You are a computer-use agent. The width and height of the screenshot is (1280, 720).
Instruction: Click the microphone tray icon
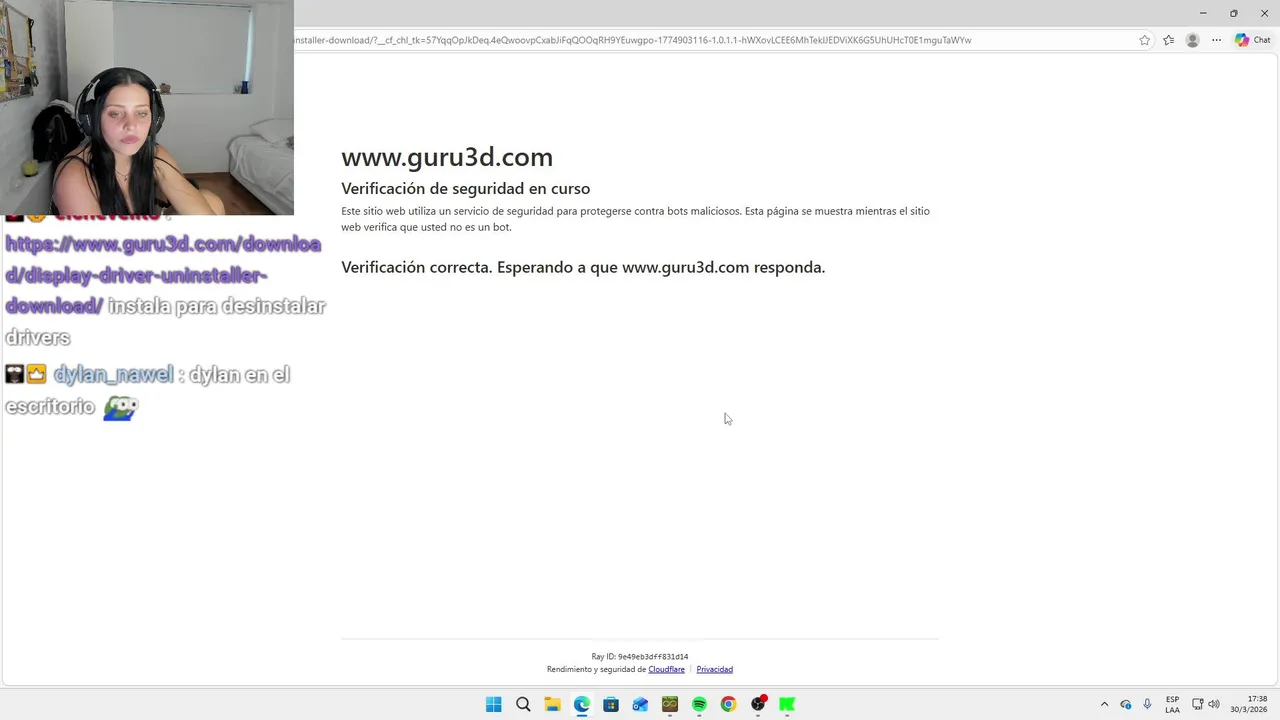coord(1147,704)
